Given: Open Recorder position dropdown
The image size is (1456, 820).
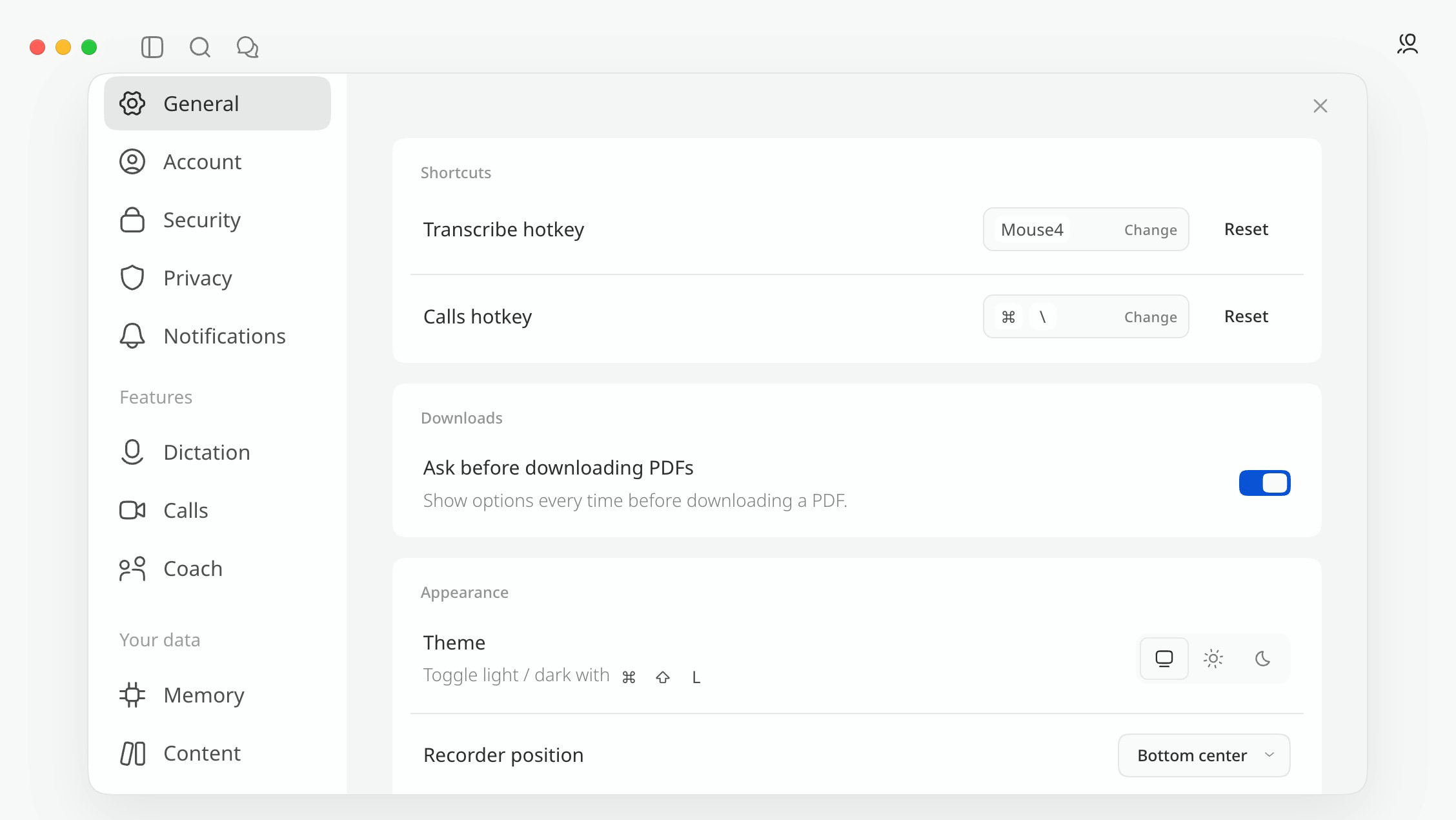Looking at the screenshot, I should point(1204,755).
